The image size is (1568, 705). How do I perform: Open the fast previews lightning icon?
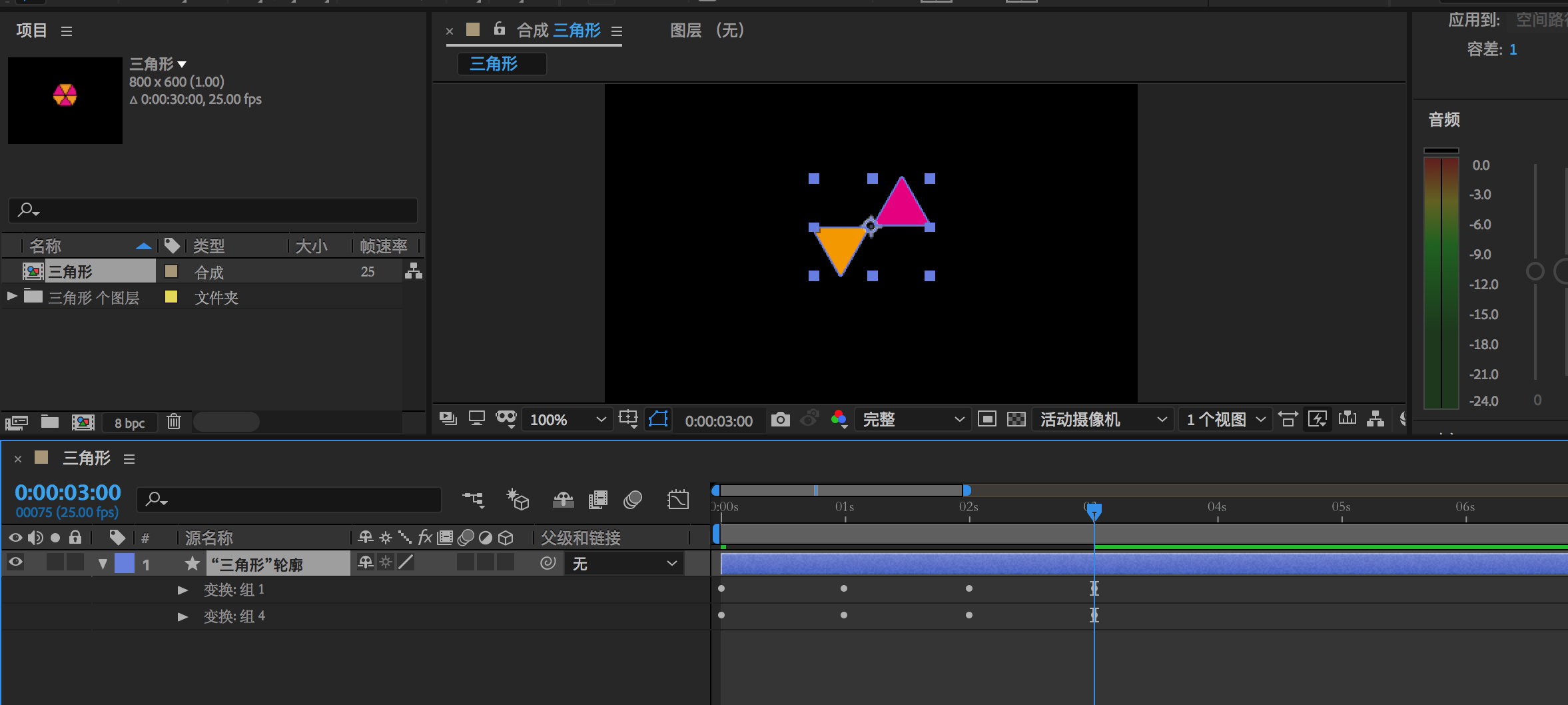[x=1318, y=419]
